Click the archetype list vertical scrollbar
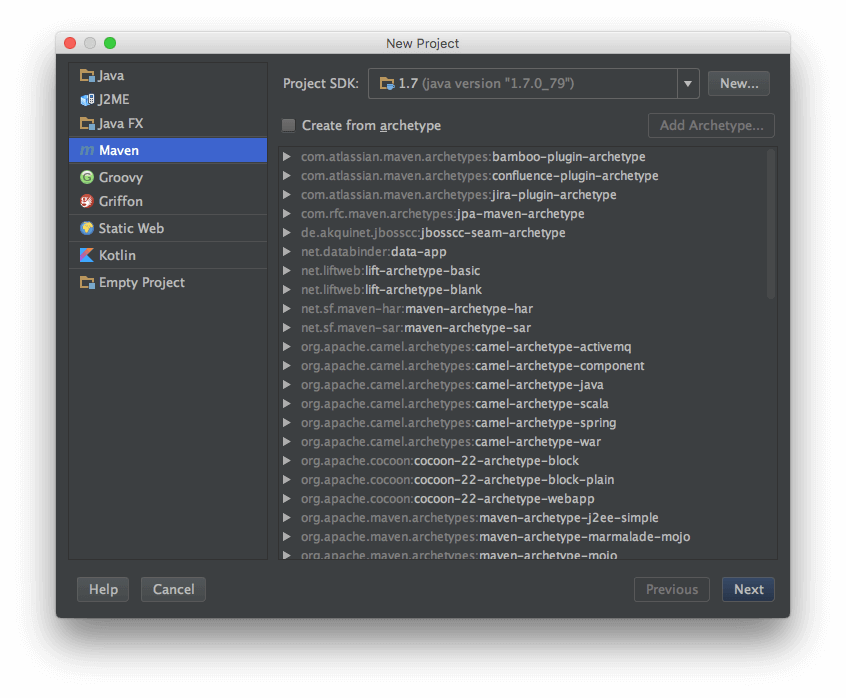846x698 pixels. [771, 224]
